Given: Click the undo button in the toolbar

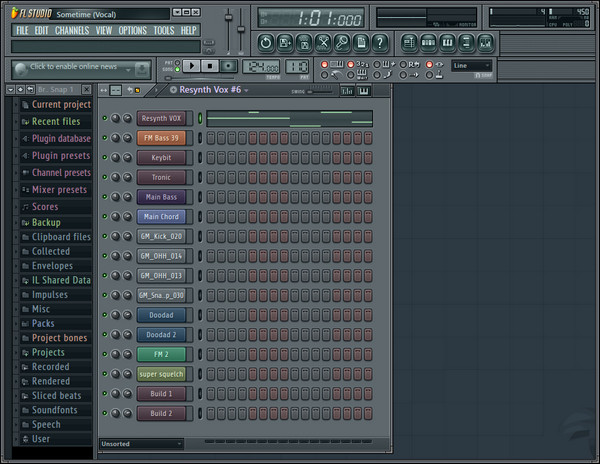Looking at the screenshot, I should point(265,42).
